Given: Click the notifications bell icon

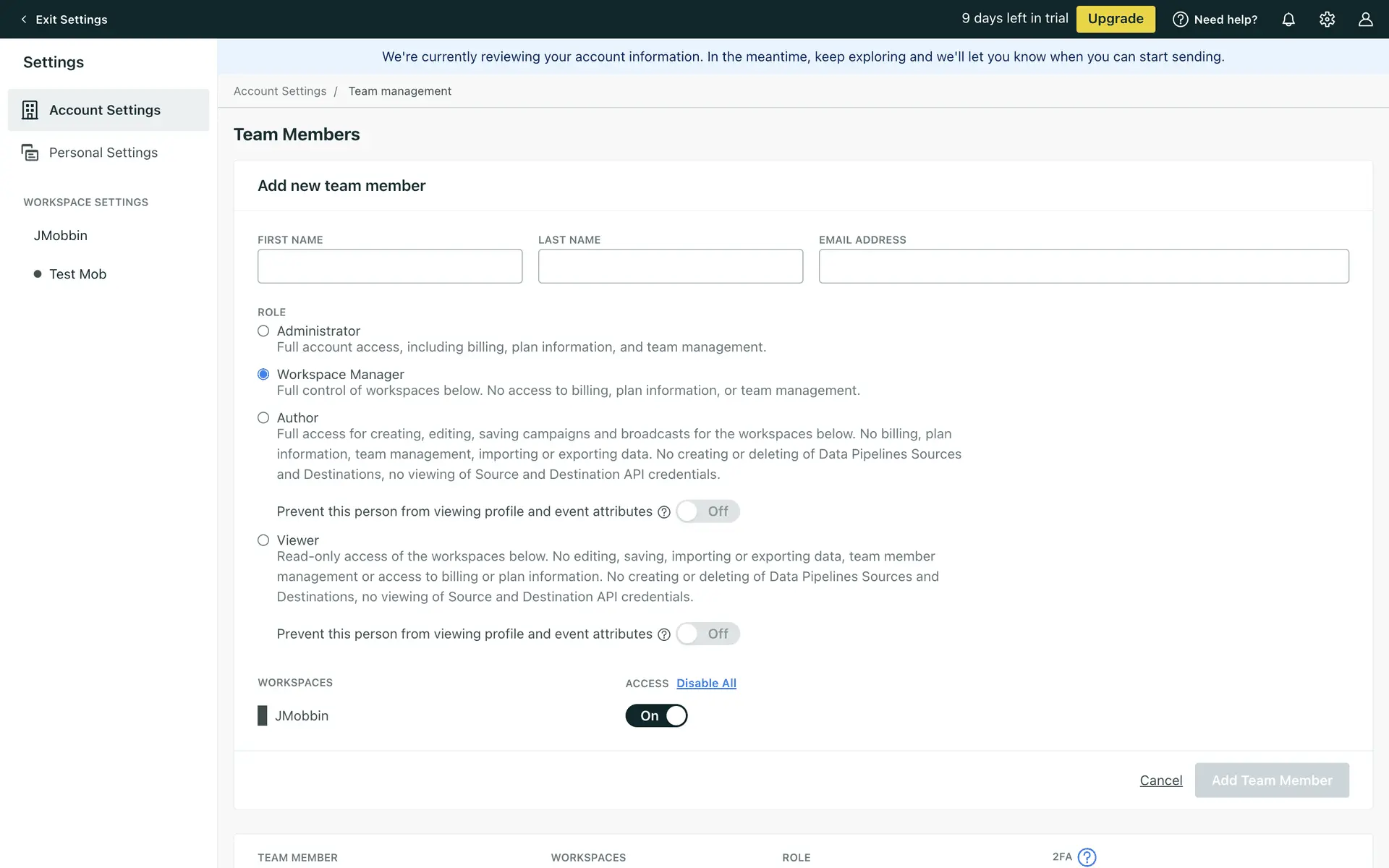Looking at the screenshot, I should [1288, 20].
